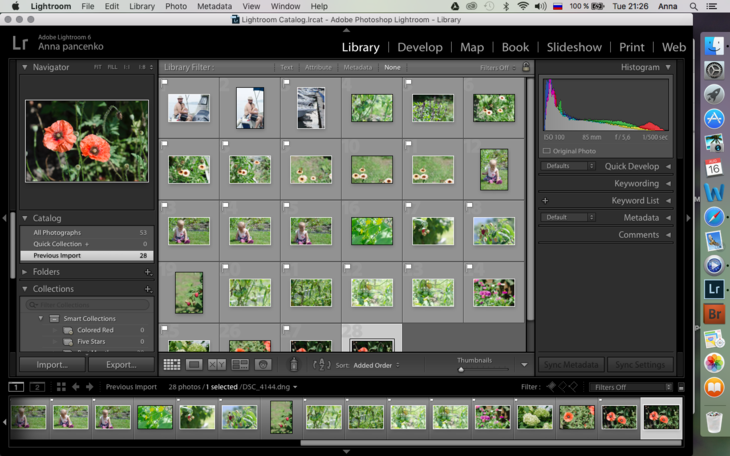The width and height of the screenshot is (730, 456).
Task: Select Attribute in Library Filter bar
Action: [318, 67]
